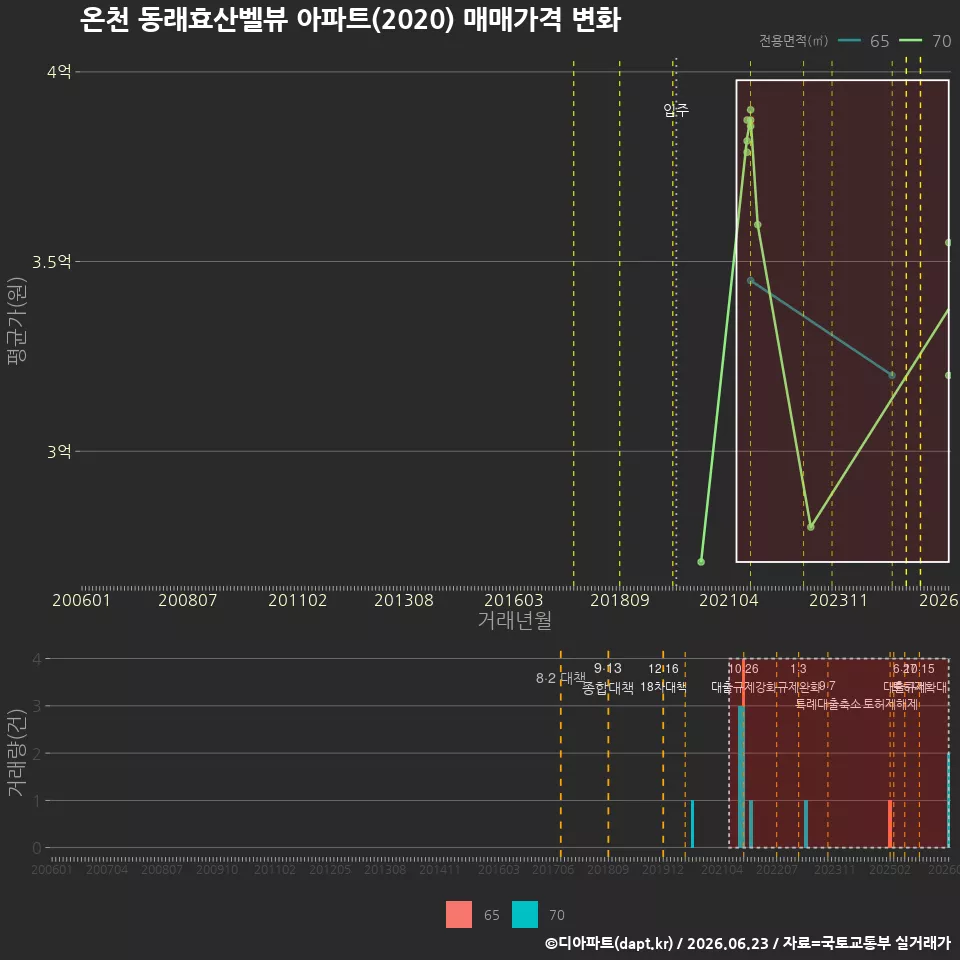Click 200601 on the price chart x-axis

[81, 600]
